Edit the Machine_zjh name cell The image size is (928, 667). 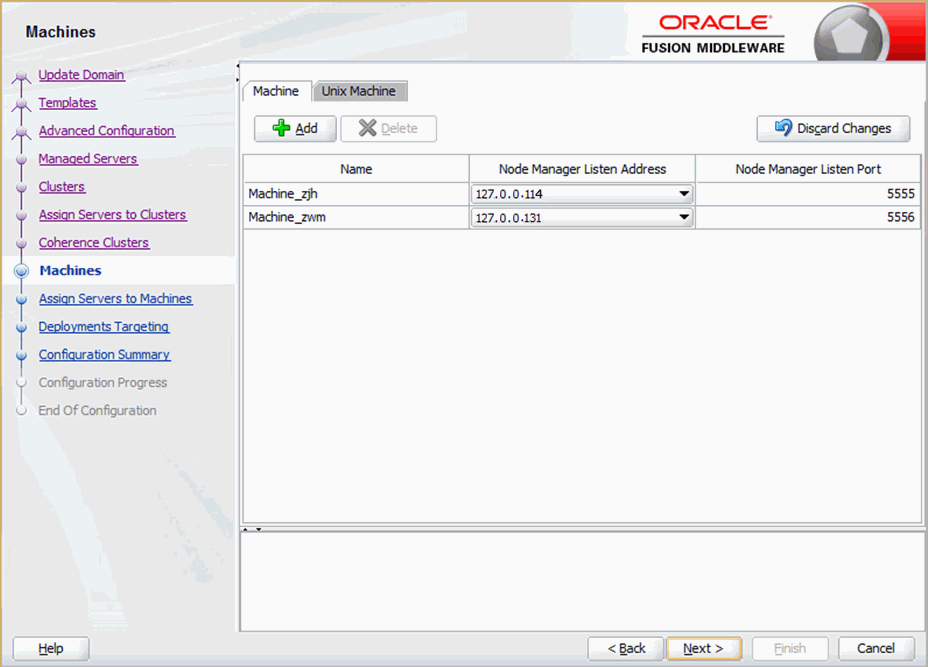(x=355, y=194)
